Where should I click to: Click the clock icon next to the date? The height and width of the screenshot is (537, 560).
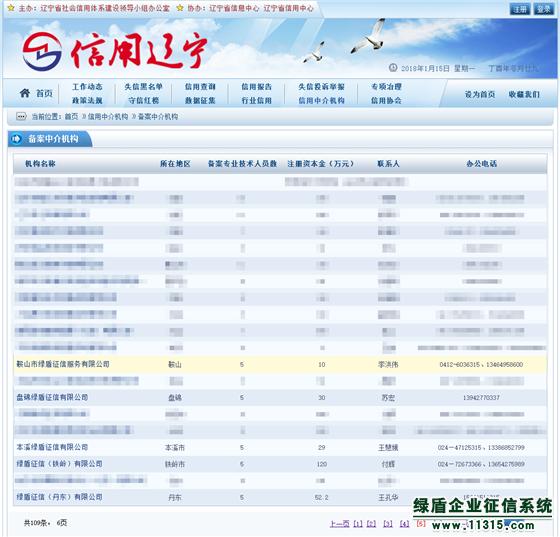[x=393, y=67]
